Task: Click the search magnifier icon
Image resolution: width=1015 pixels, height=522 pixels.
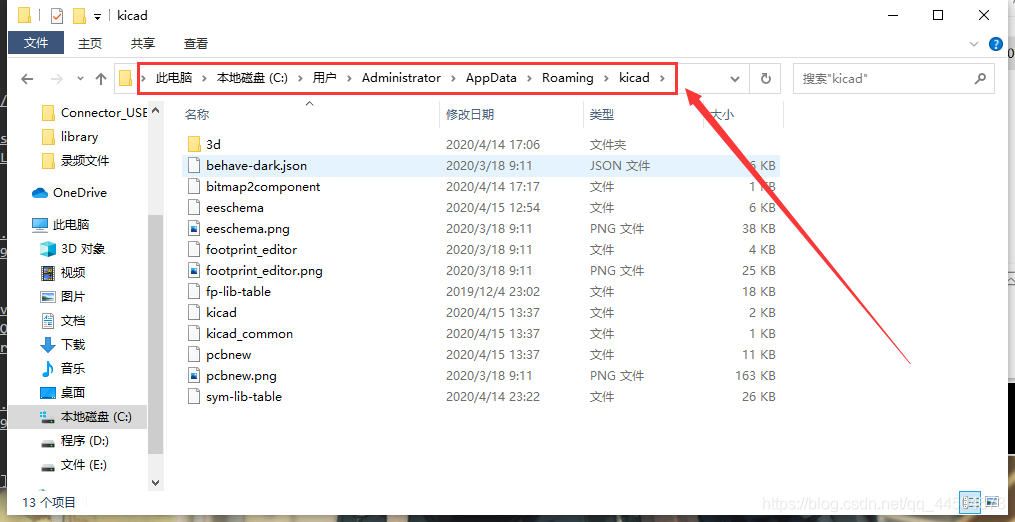Action: click(x=980, y=78)
